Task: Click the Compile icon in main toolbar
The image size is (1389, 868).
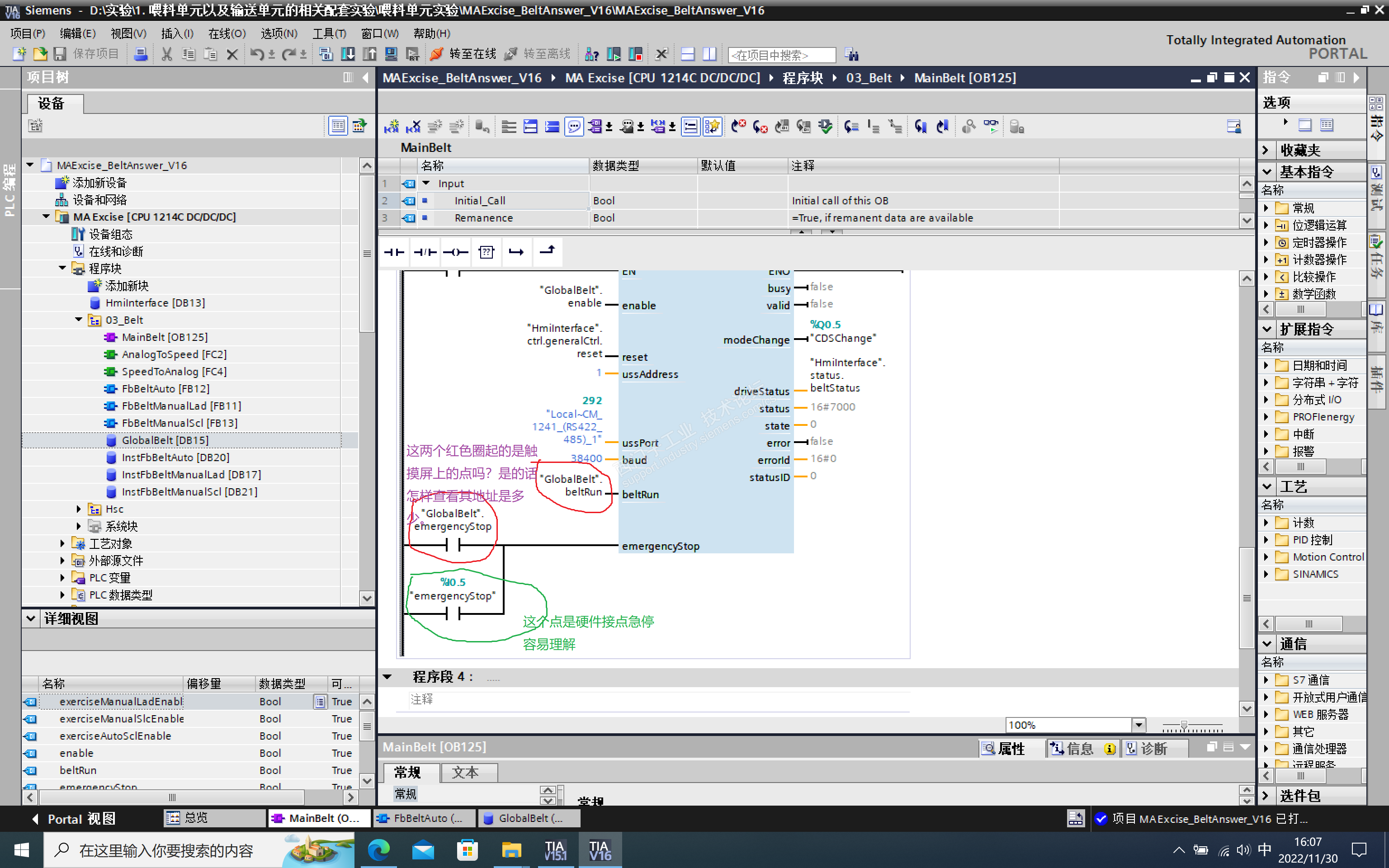Action: (326, 55)
